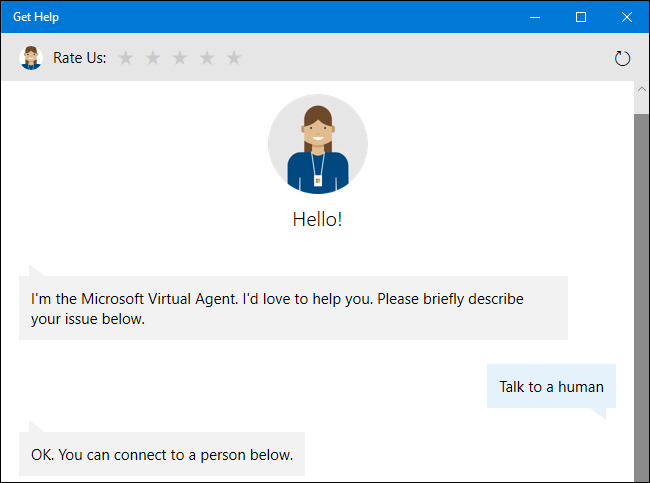Close the Get Help window
The image size is (650, 483).
pyautogui.click(x=627, y=16)
